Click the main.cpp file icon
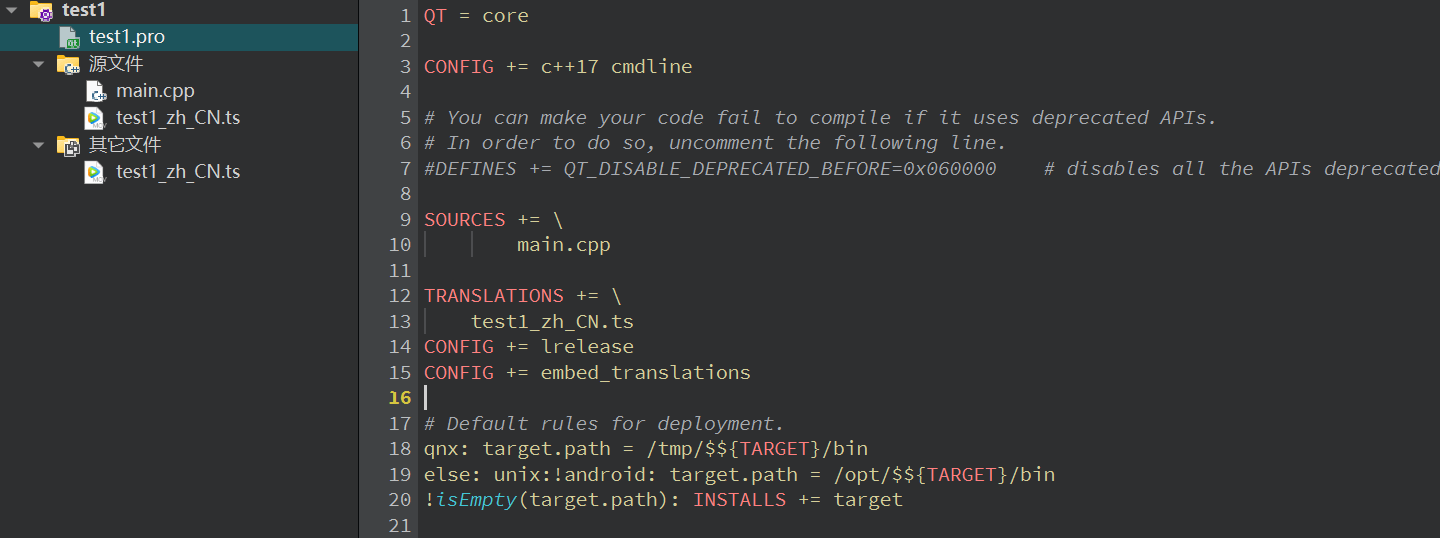The height and width of the screenshot is (538, 1440). click(95, 91)
